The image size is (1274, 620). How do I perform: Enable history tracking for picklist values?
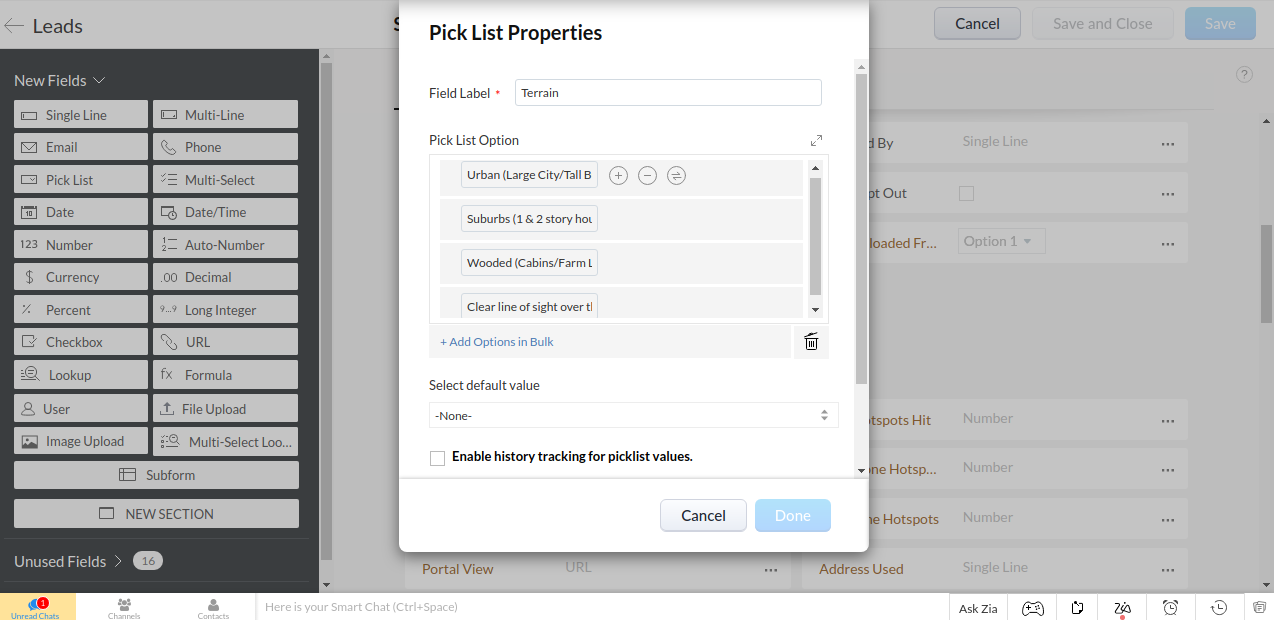click(x=437, y=458)
